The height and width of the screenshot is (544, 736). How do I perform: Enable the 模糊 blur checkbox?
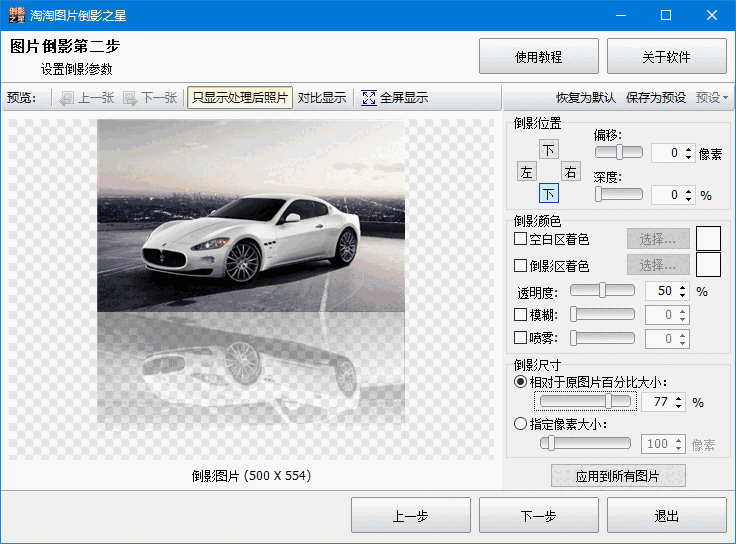click(x=520, y=314)
